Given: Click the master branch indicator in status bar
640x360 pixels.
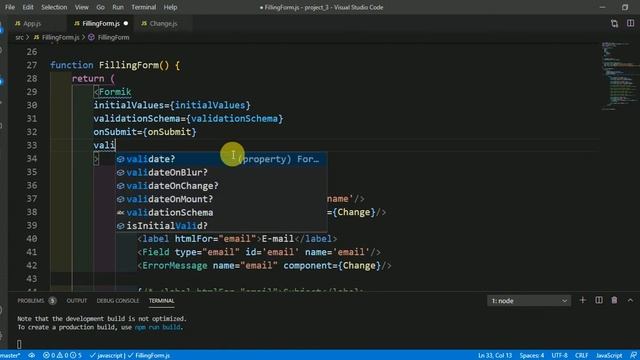Looking at the screenshot, I should [x=10, y=356].
